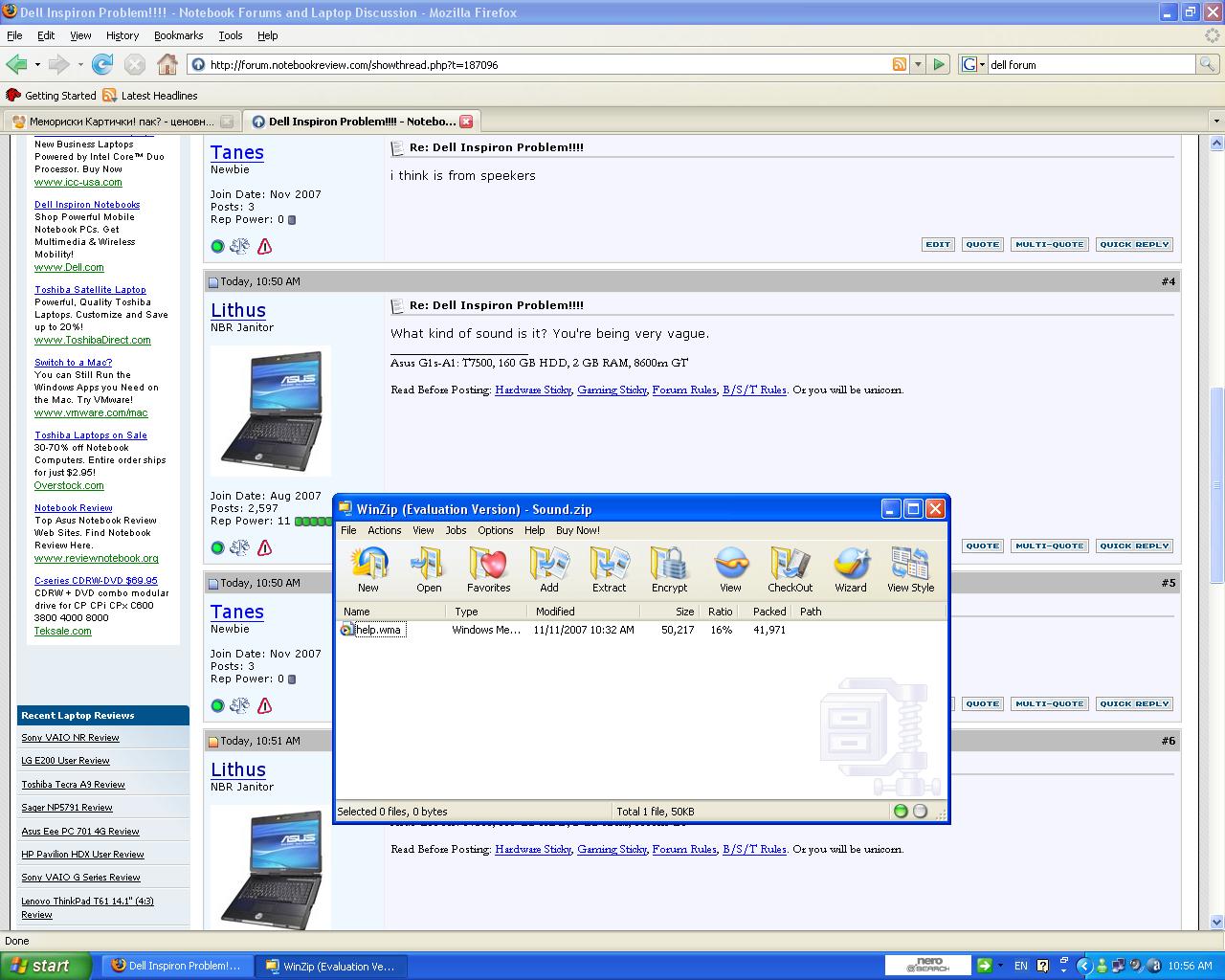Run search with magnifier icon
Viewport: 1225px width, 980px height.
[1208, 64]
